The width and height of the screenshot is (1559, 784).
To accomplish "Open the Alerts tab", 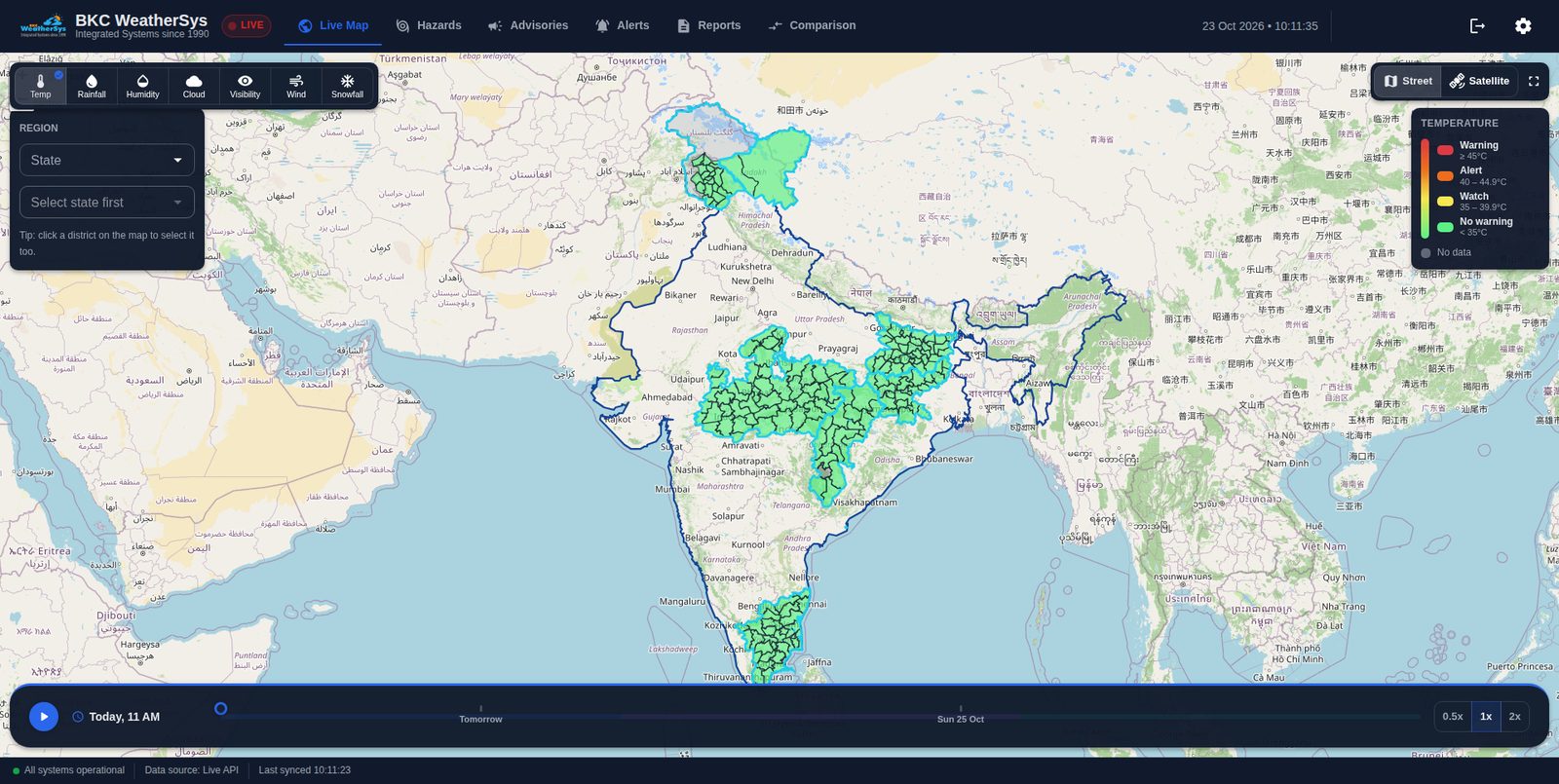I will pyautogui.click(x=623, y=25).
